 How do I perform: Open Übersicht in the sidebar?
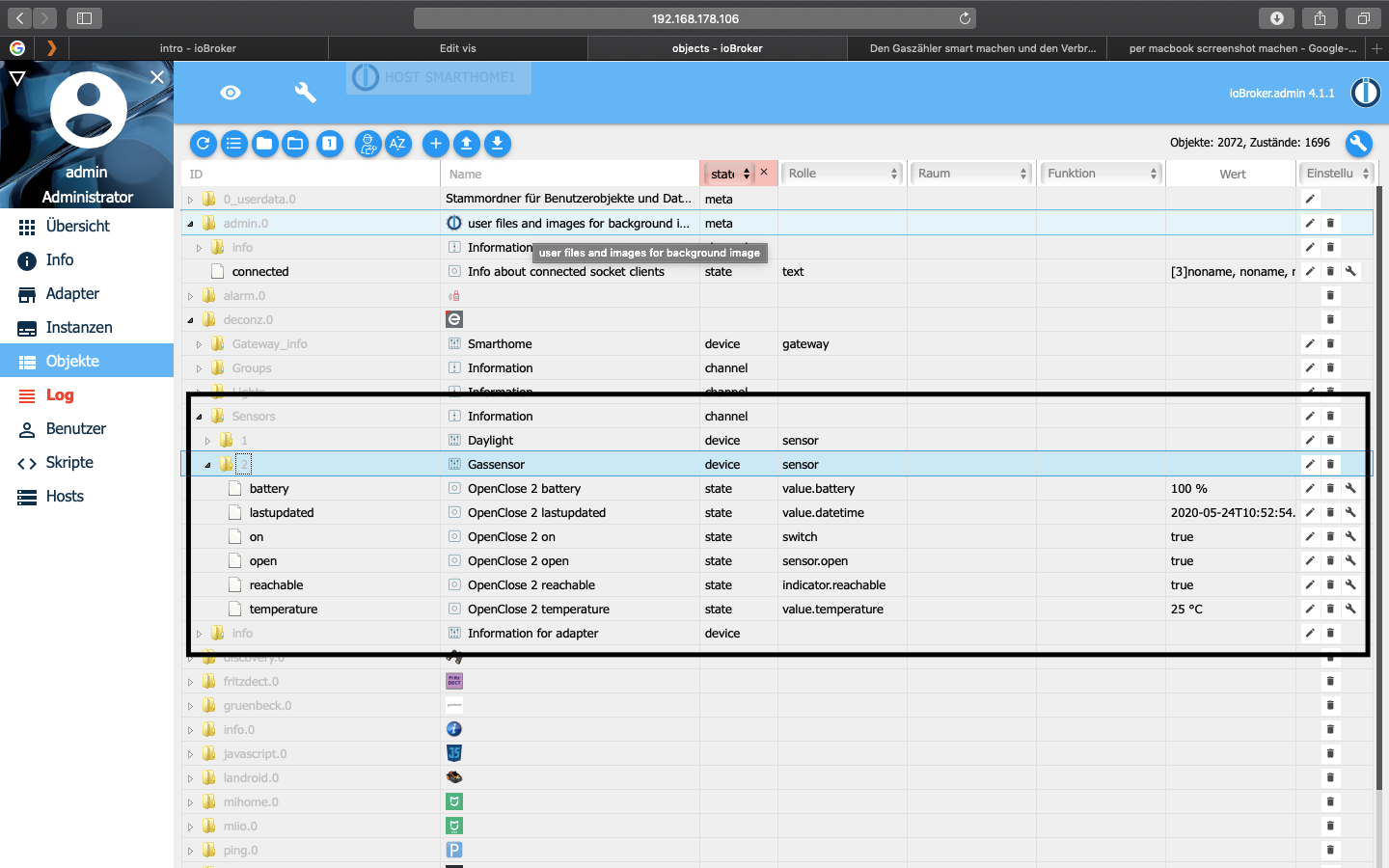coord(87,226)
